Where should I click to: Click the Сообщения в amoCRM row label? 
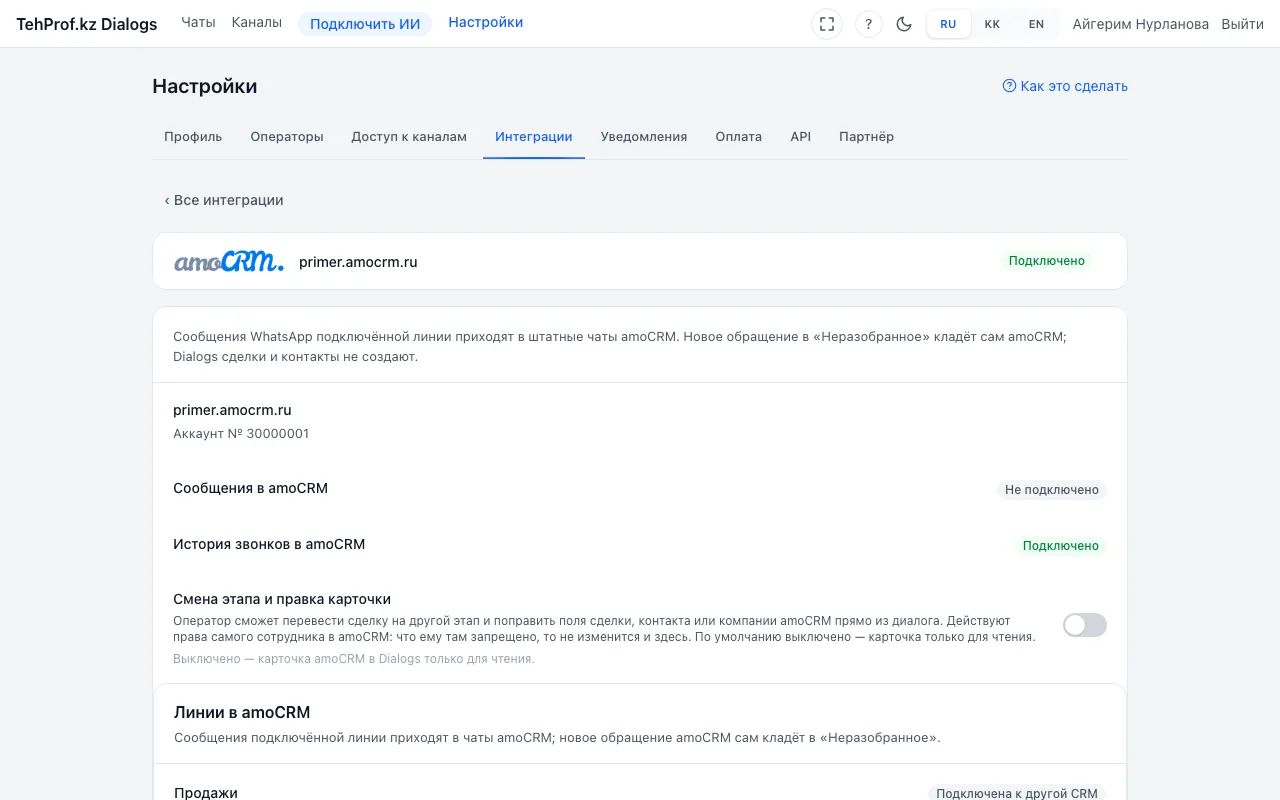251,489
